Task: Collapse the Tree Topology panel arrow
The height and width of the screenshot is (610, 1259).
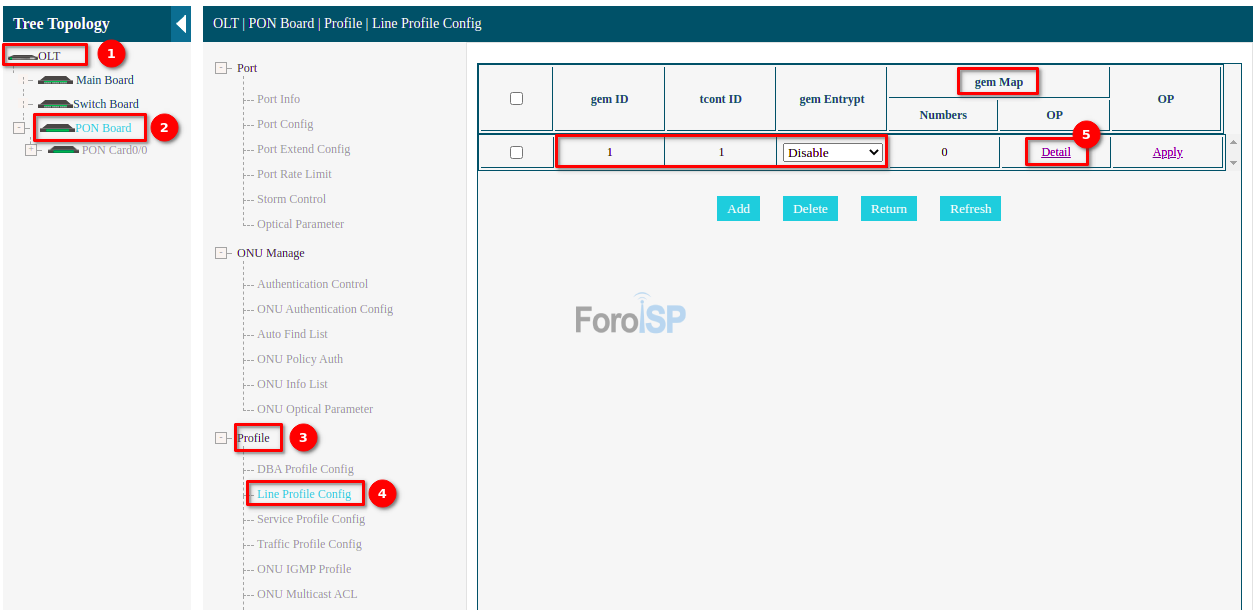Action: point(181,23)
